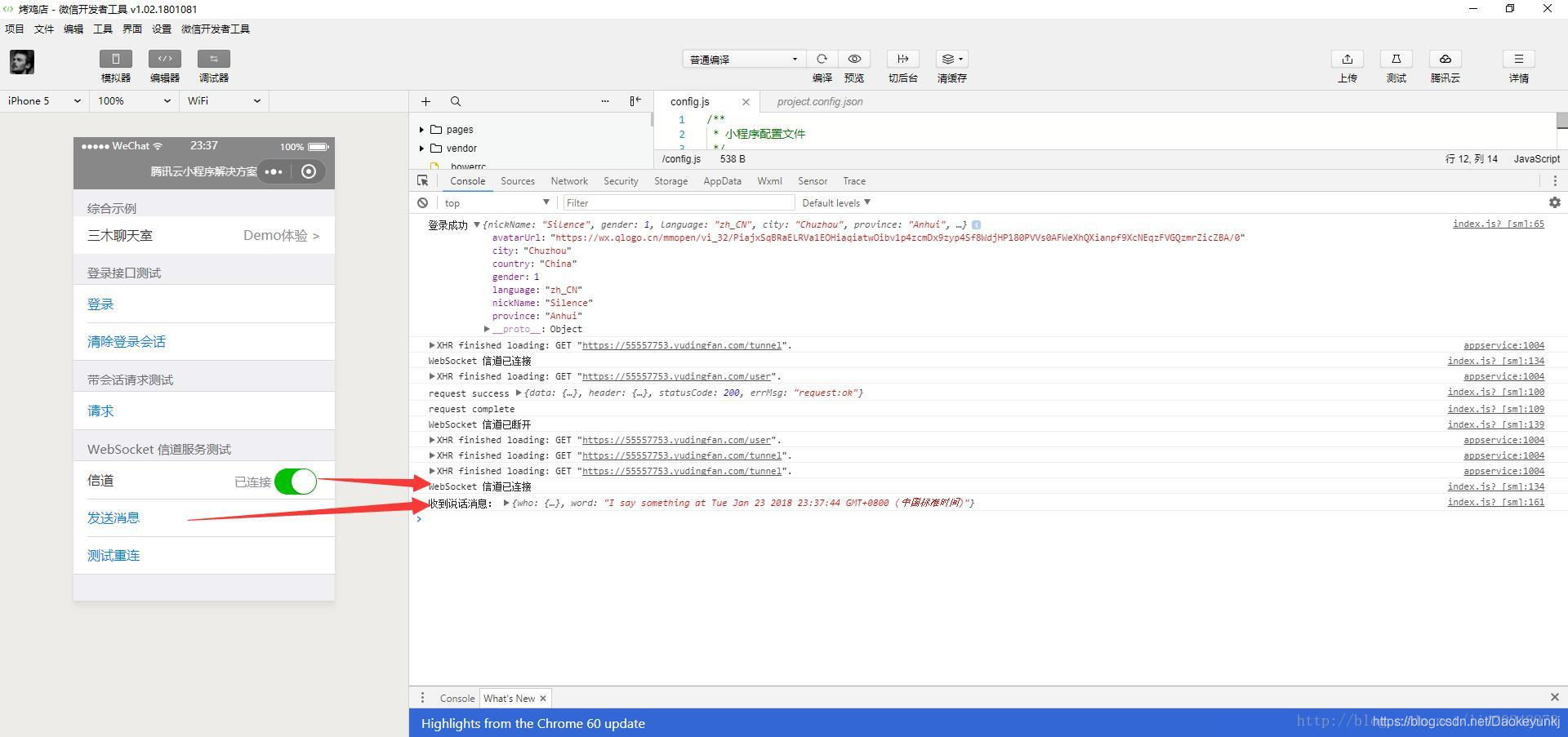The image size is (1568, 737).
Task: Switch to the Sources tab
Action: [518, 181]
